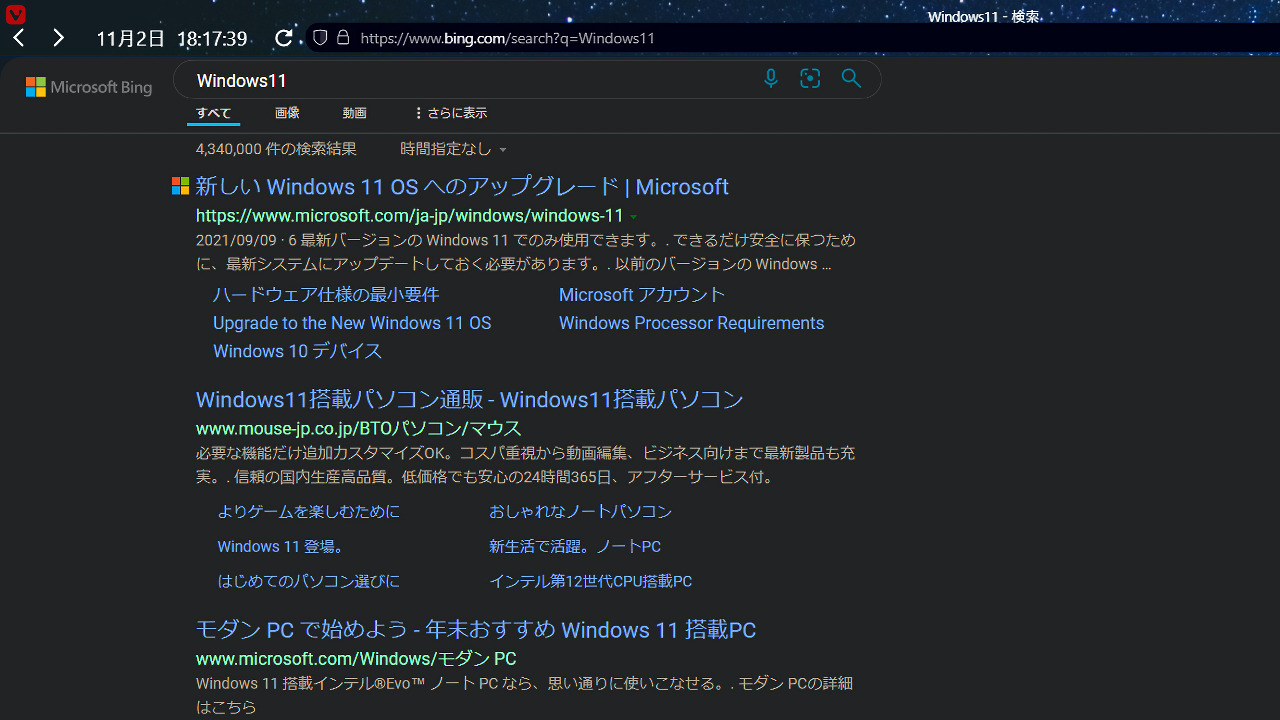Open the shield tracker blocker icon

coord(320,38)
